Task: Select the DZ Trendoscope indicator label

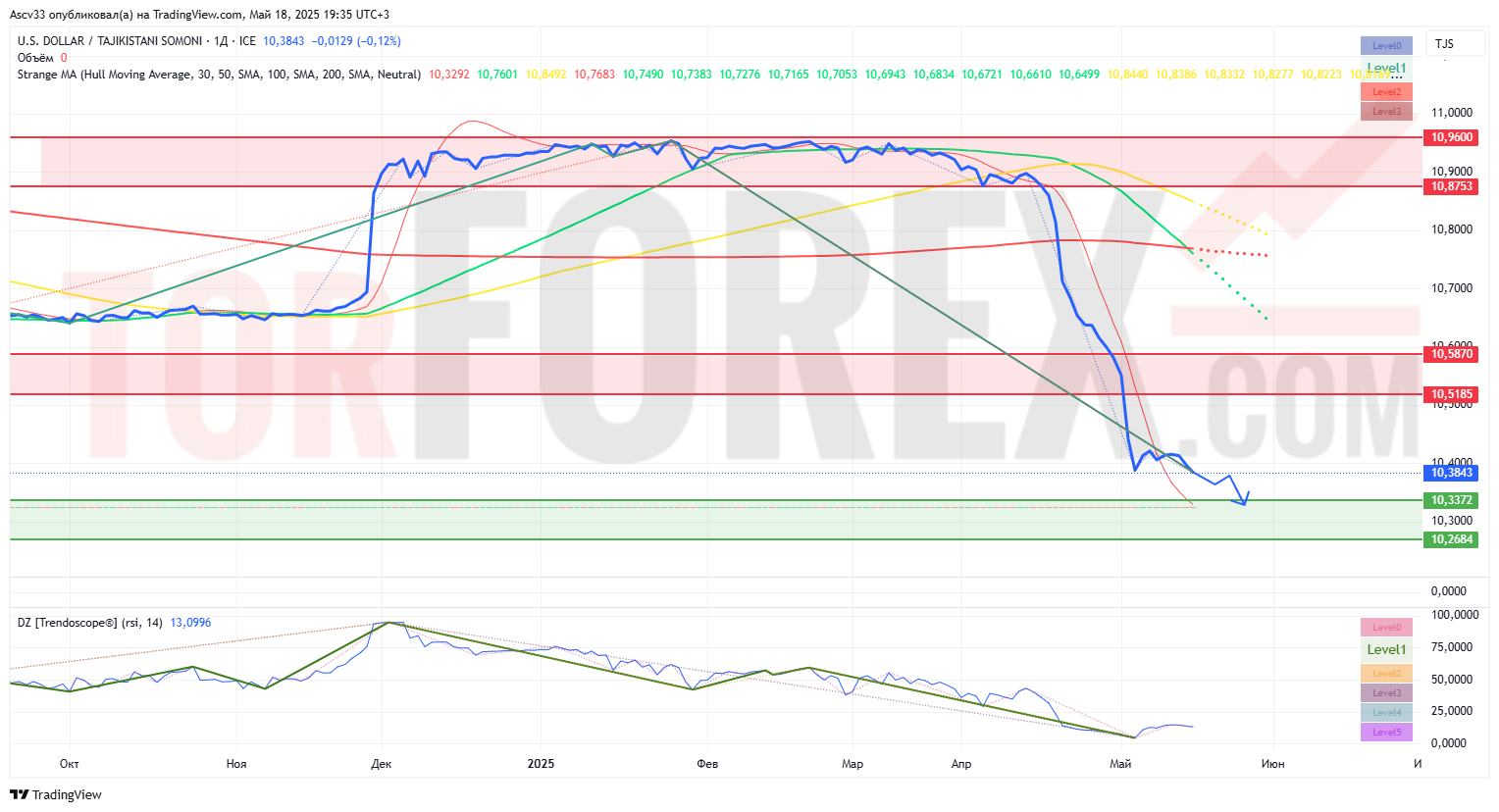Action: click(x=90, y=623)
